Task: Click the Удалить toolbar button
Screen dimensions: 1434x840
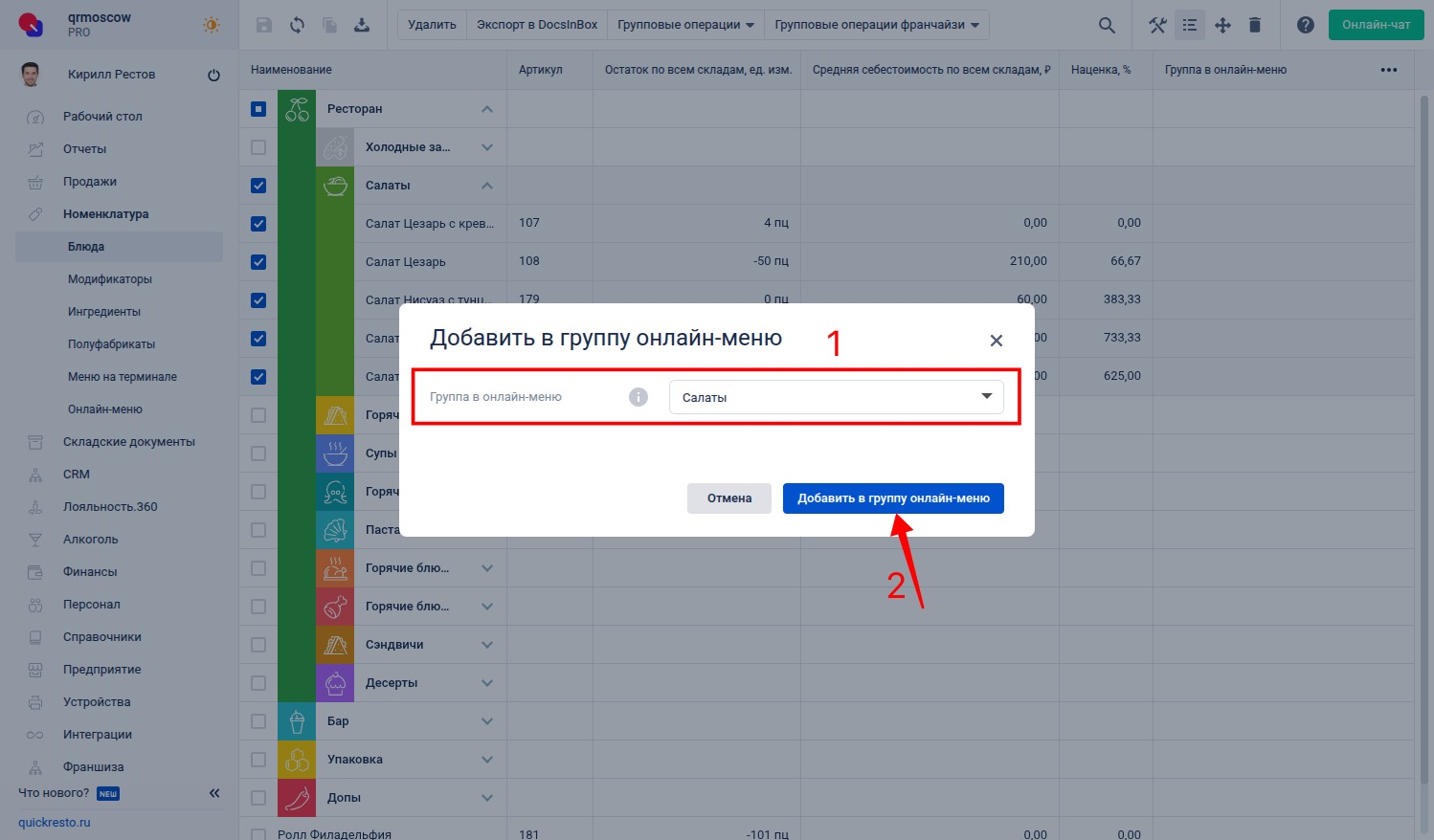Action: click(432, 25)
